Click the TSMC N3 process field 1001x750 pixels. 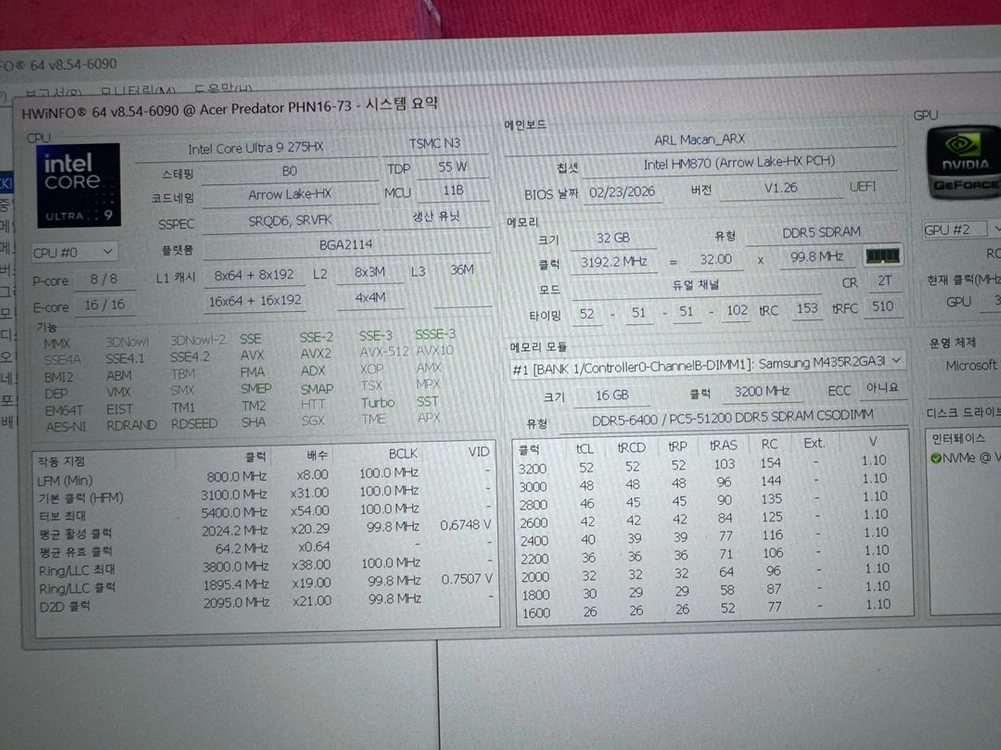pyautogui.click(x=435, y=144)
